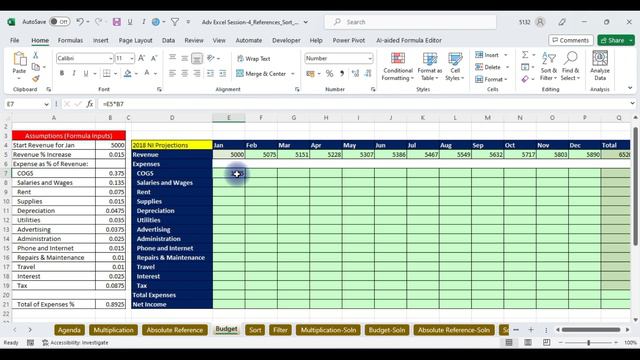Select the Budget-Soln sheet tab

(387, 330)
